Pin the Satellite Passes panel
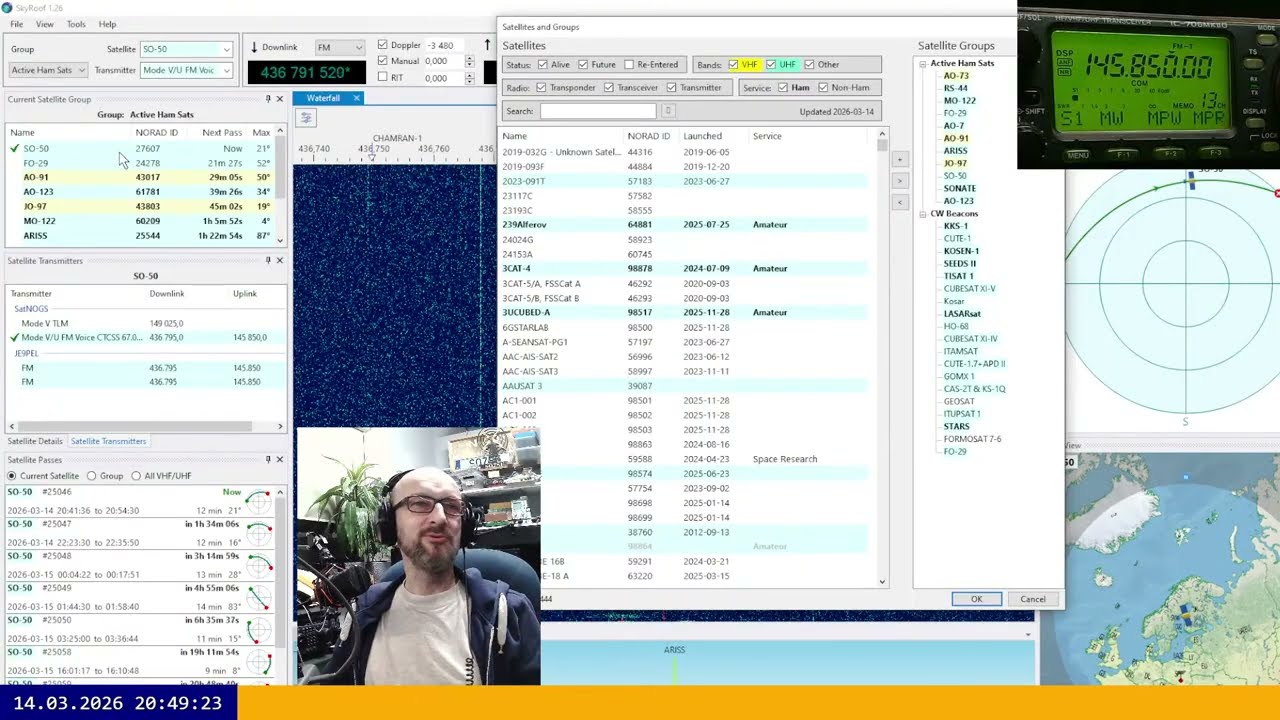The image size is (1280, 720). (268, 460)
